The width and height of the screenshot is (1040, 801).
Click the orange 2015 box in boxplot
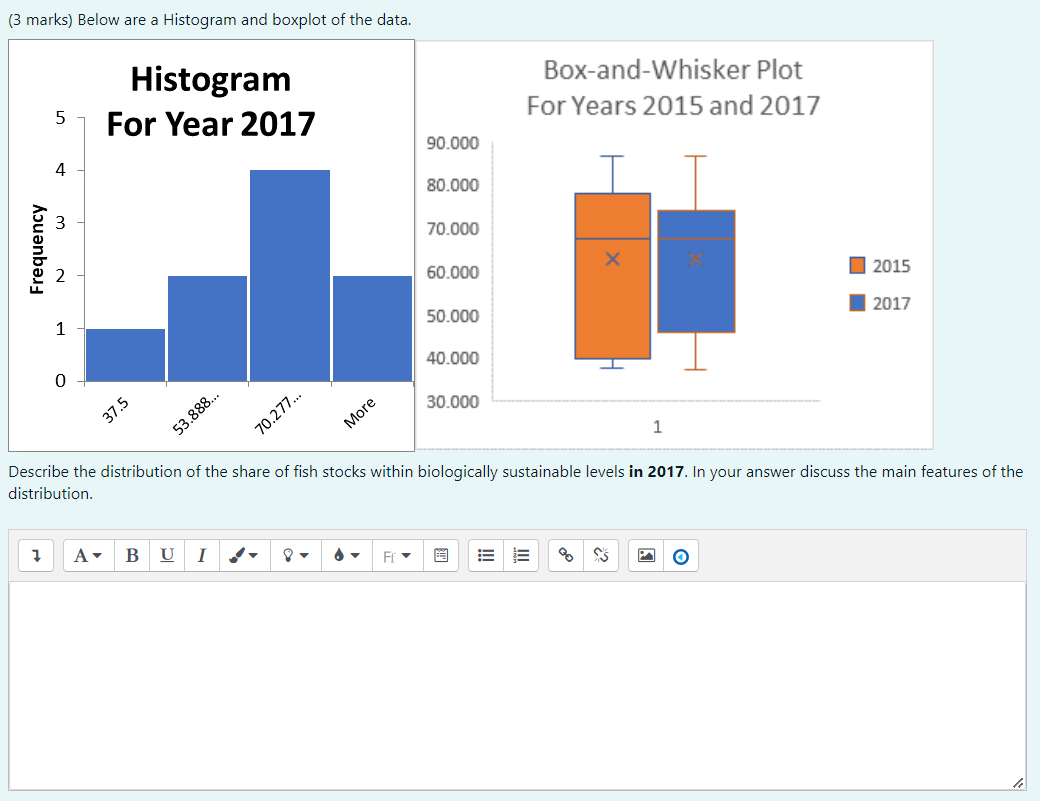point(613,276)
